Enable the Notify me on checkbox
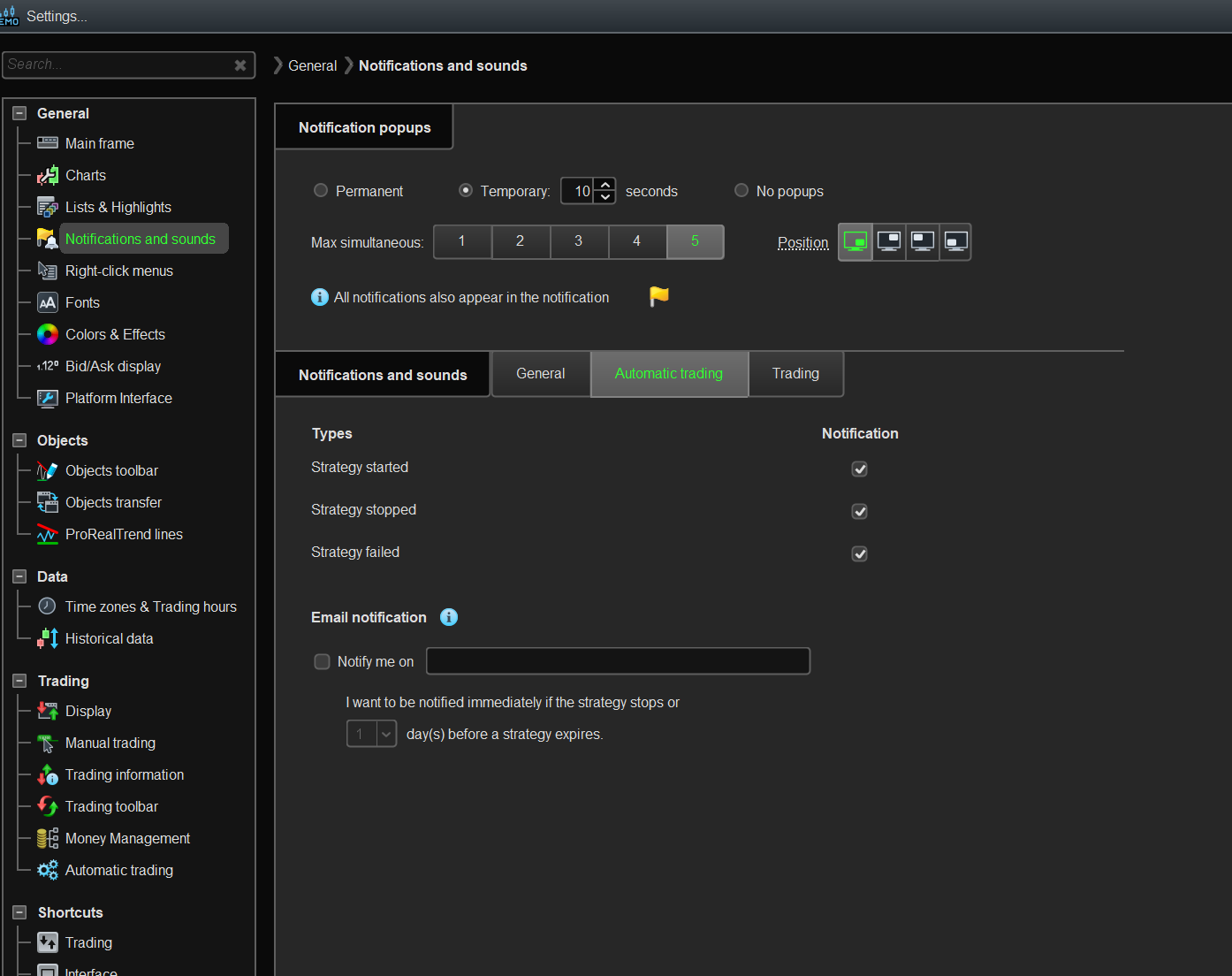The width and height of the screenshot is (1232, 976). 323,661
